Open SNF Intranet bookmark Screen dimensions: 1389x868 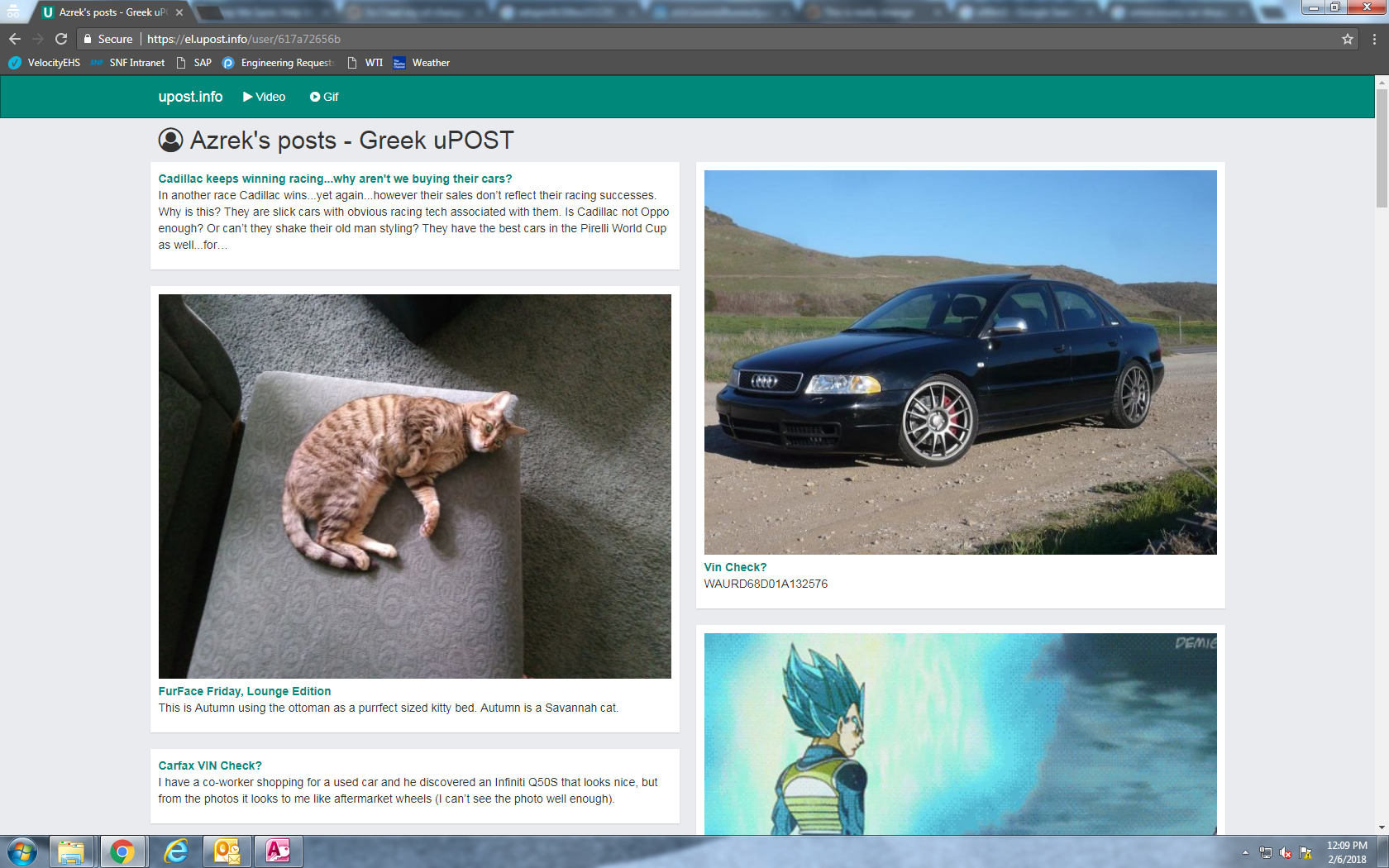(x=128, y=63)
